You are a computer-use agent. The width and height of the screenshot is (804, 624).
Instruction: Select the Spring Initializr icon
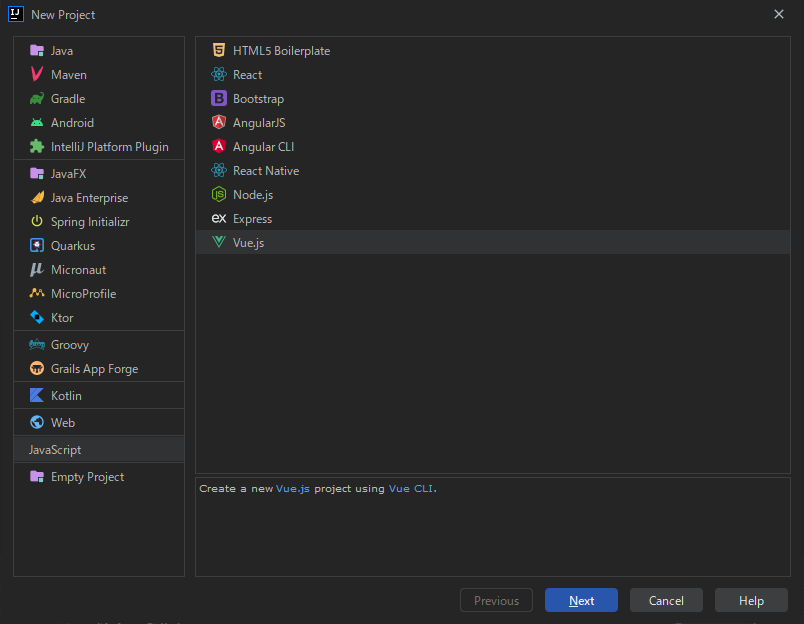coord(36,221)
